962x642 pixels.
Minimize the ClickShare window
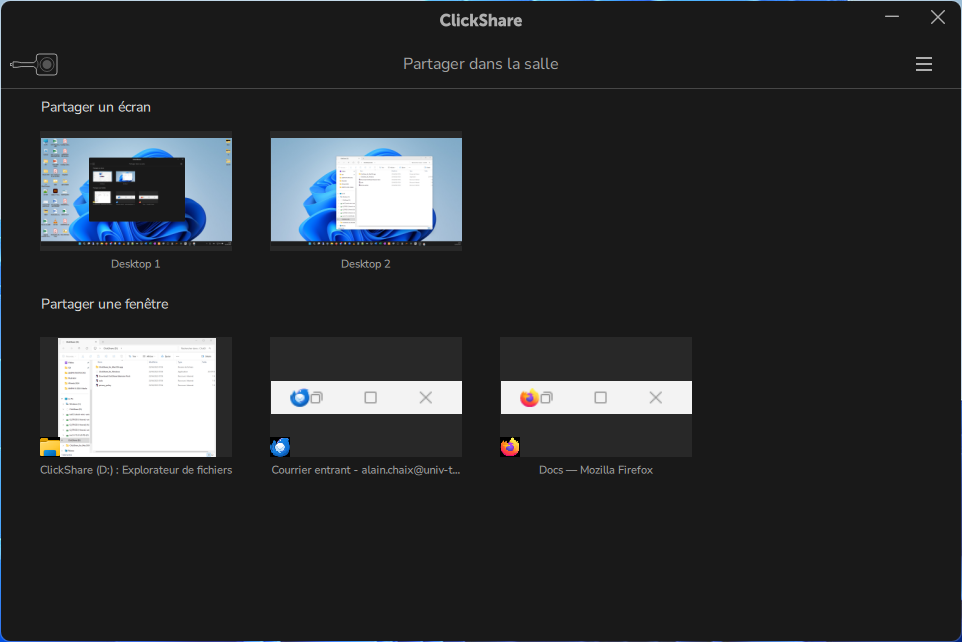coord(891,17)
